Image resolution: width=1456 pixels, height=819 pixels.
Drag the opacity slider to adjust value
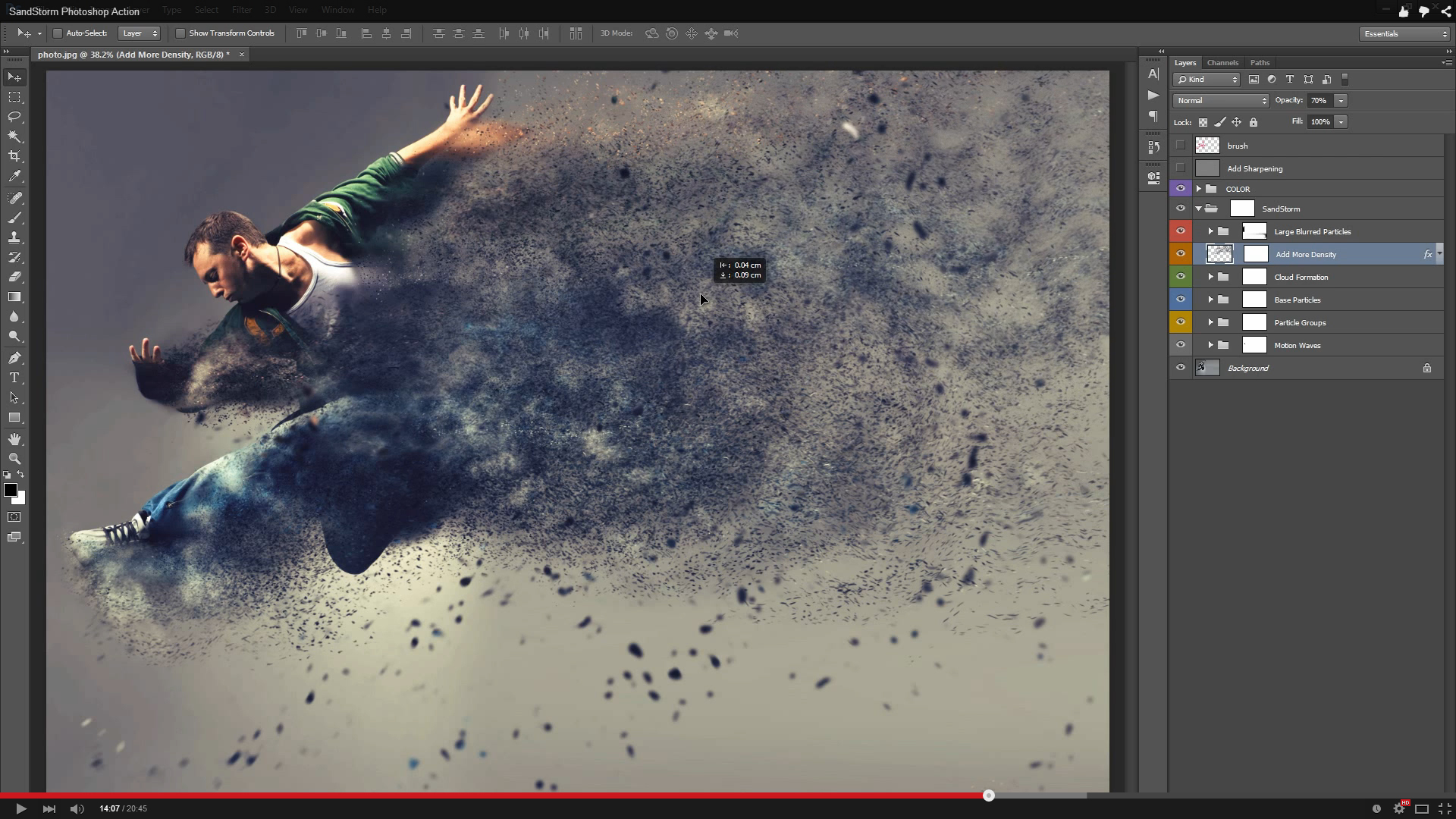coord(1341,100)
